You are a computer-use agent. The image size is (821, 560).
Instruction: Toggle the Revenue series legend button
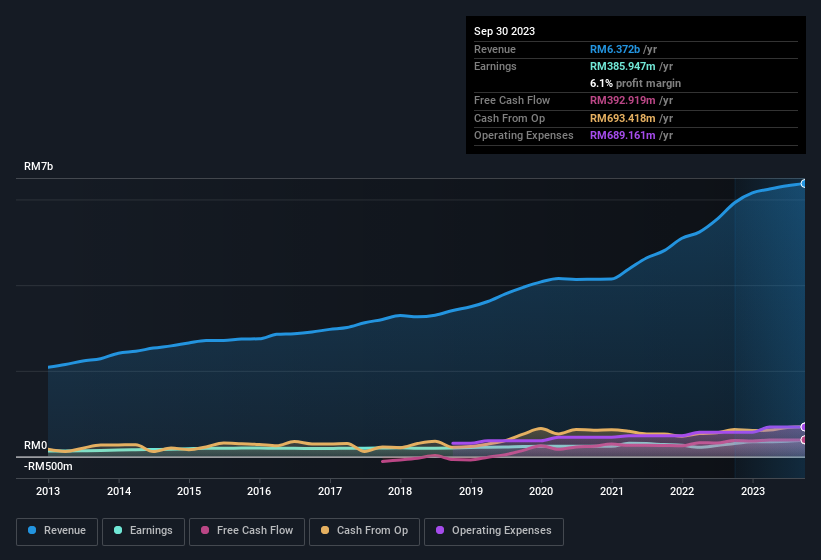tap(57, 531)
